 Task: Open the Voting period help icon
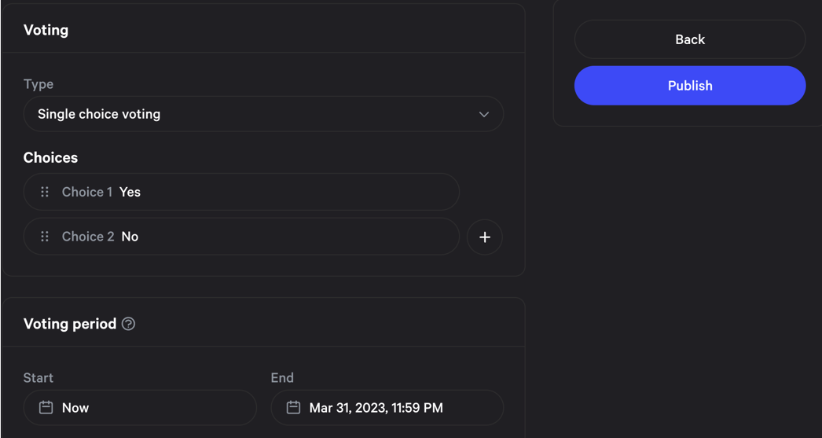[x=128, y=324]
